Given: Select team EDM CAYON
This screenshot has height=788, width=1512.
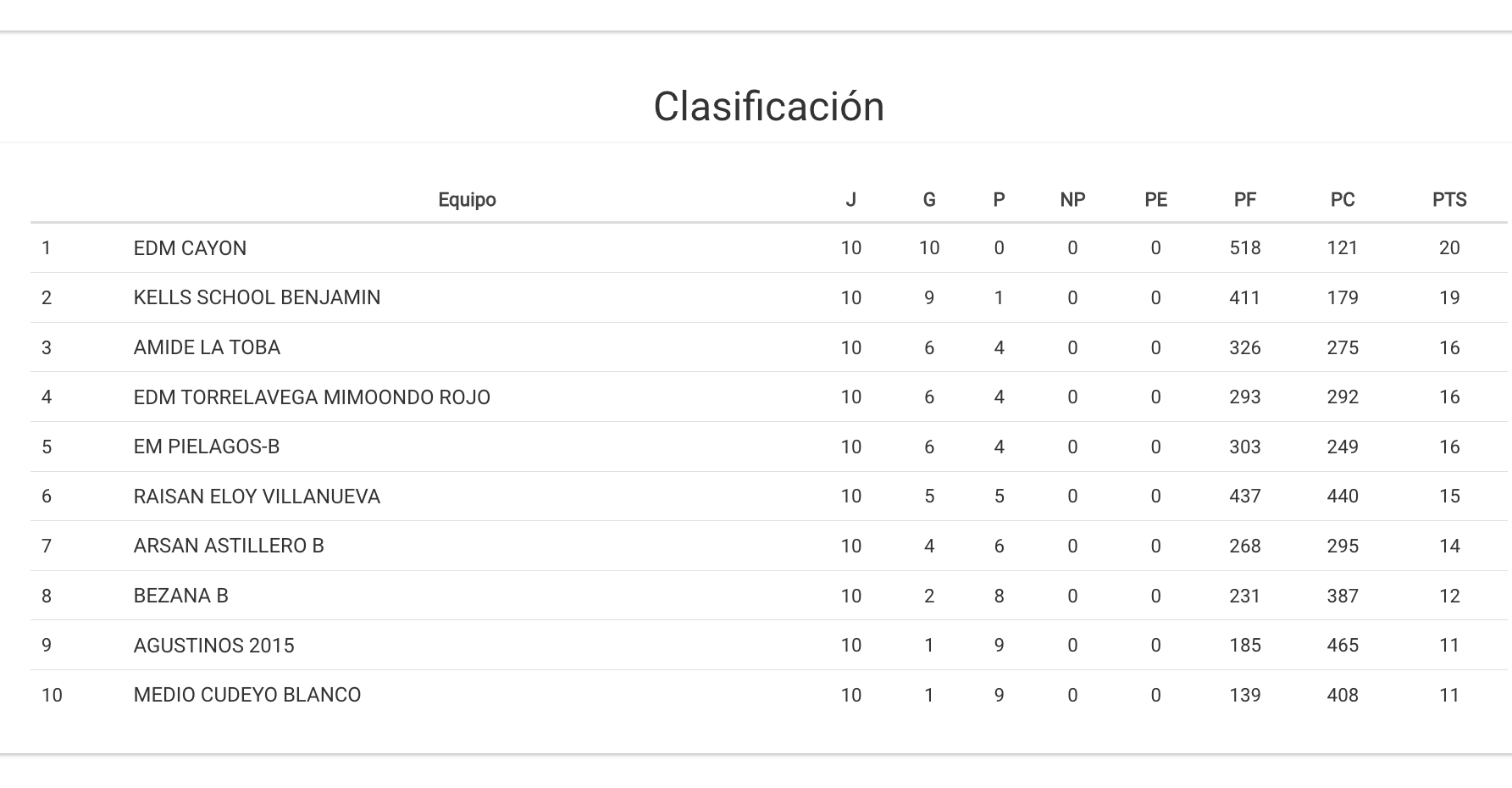Looking at the screenshot, I should (190, 248).
